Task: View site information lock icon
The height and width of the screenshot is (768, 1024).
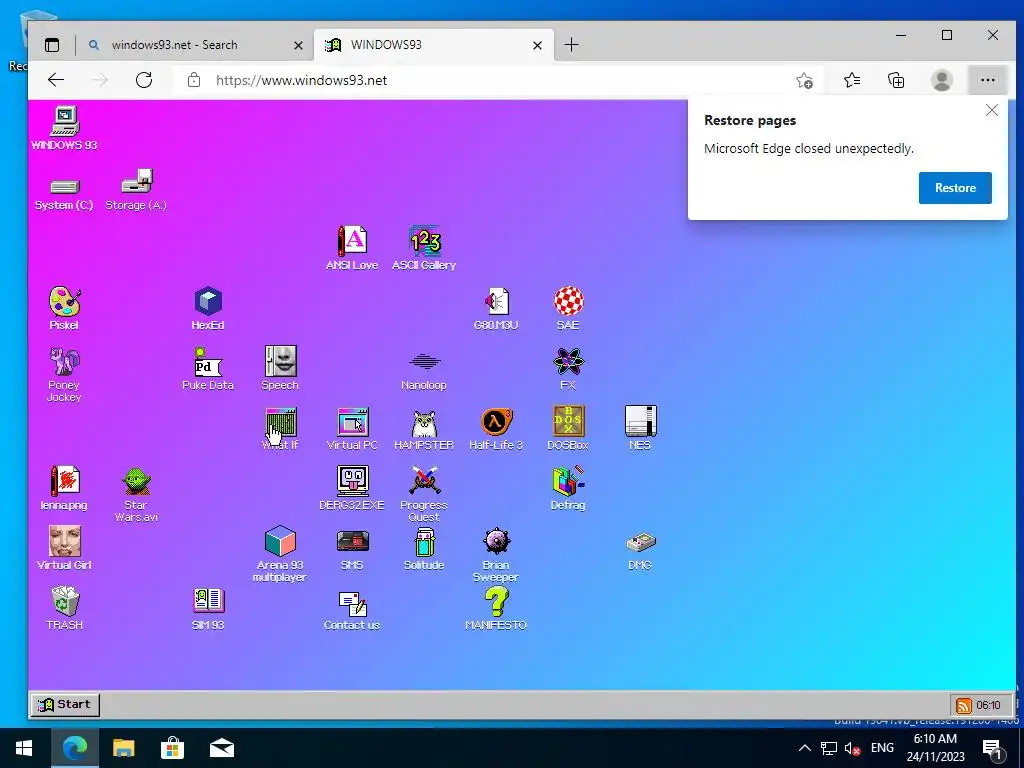Action: click(193, 80)
